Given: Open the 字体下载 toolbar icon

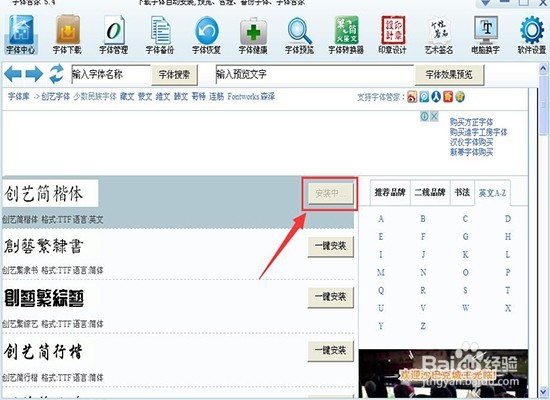Looking at the screenshot, I should [x=67, y=34].
